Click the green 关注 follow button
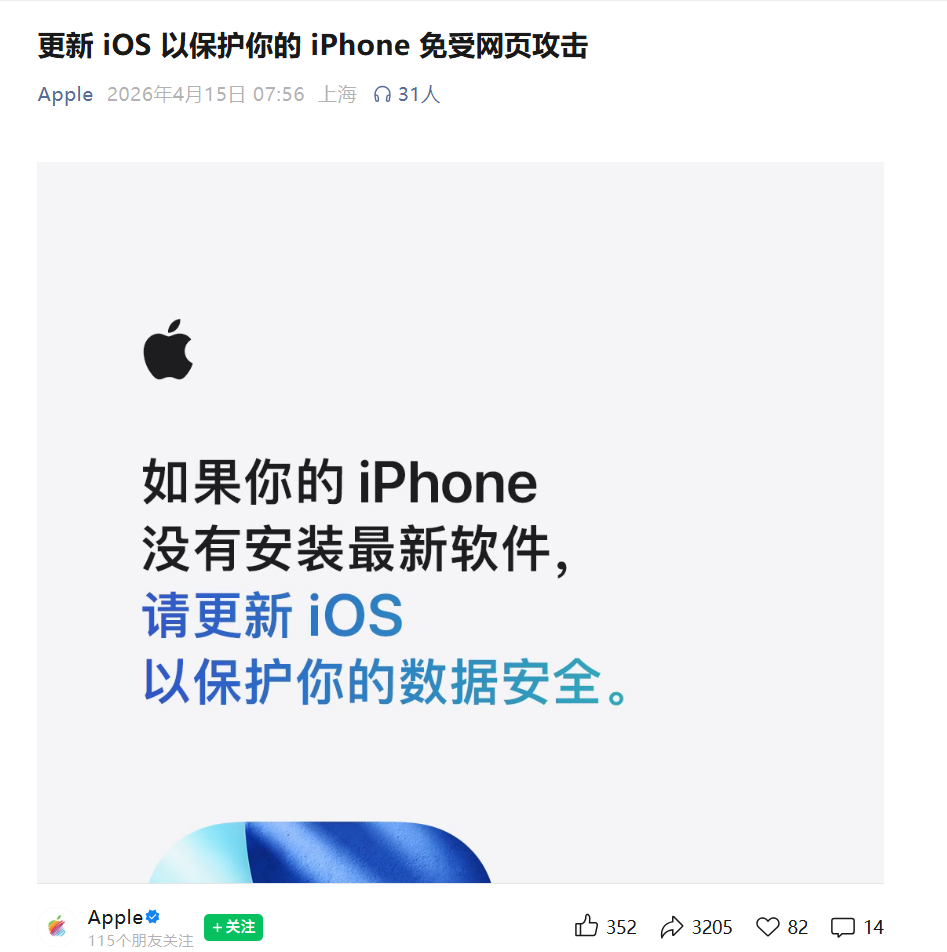The width and height of the screenshot is (947, 952). pyautogui.click(x=234, y=927)
